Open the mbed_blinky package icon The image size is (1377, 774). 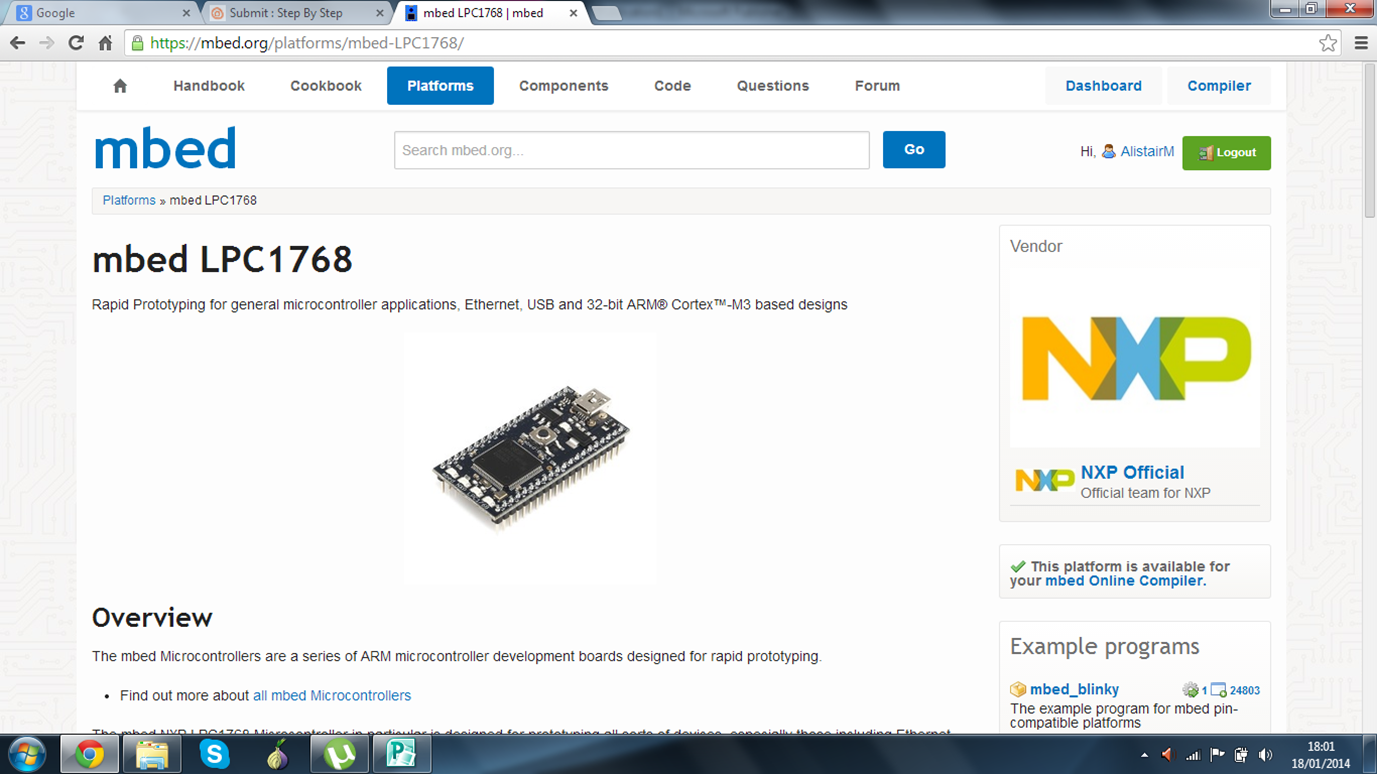[1017, 689]
